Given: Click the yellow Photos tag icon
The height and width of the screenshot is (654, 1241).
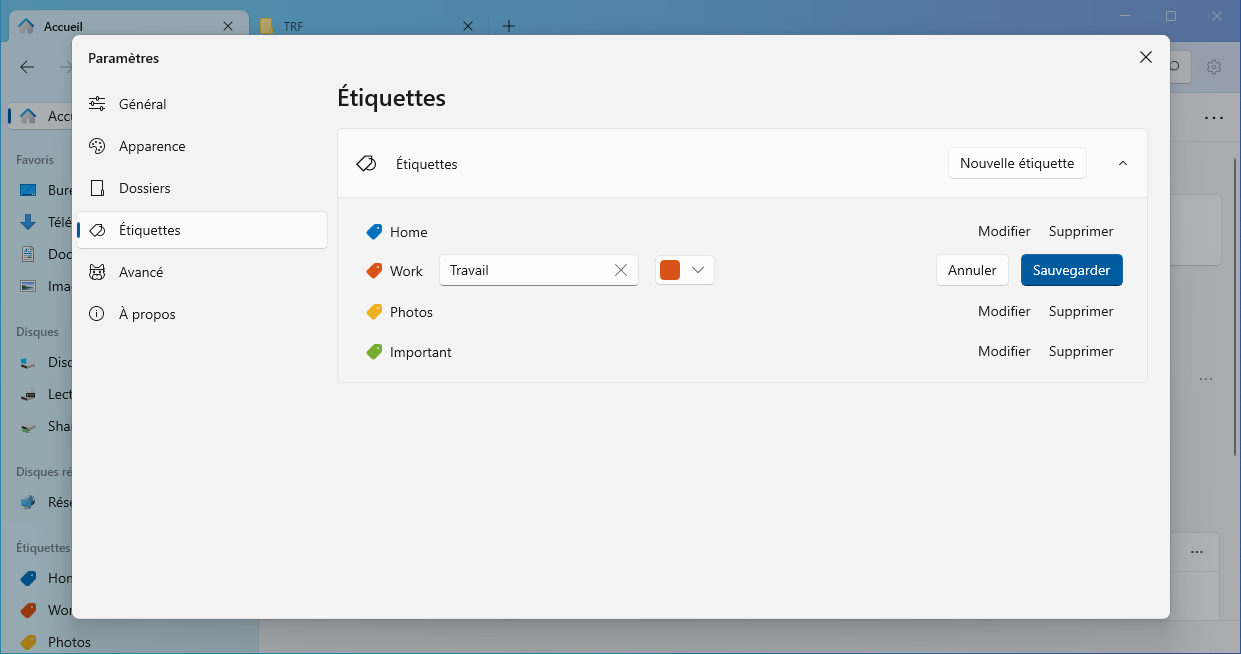Looking at the screenshot, I should [x=374, y=312].
